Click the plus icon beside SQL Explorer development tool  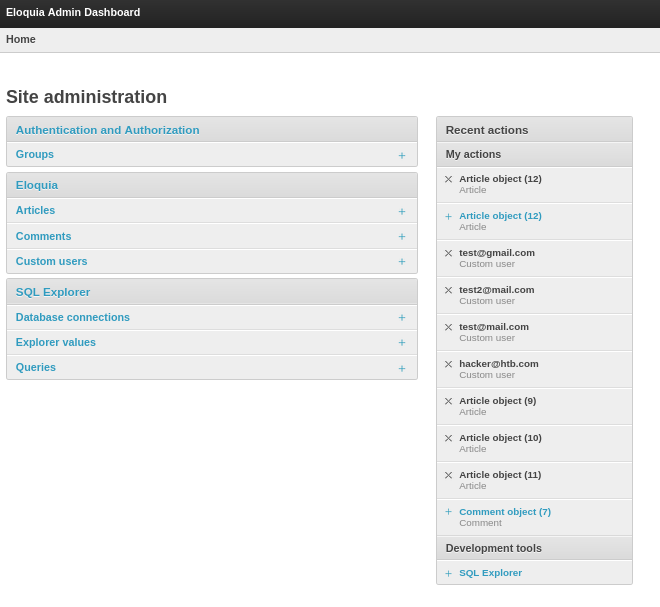click(448, 573)
